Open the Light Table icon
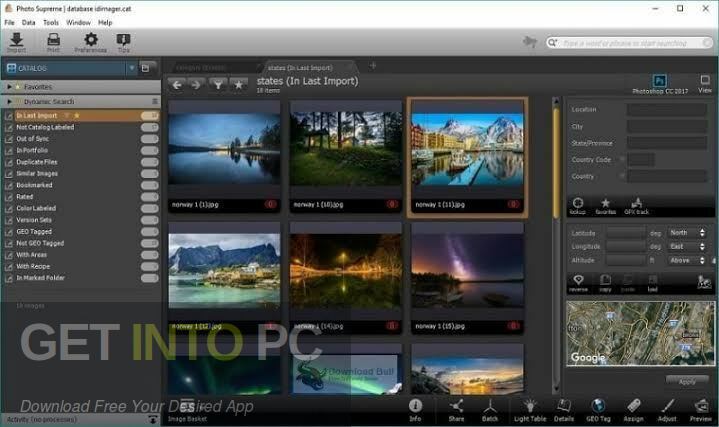The width and height of the screenshot is (719, 427). click(530, 410)
